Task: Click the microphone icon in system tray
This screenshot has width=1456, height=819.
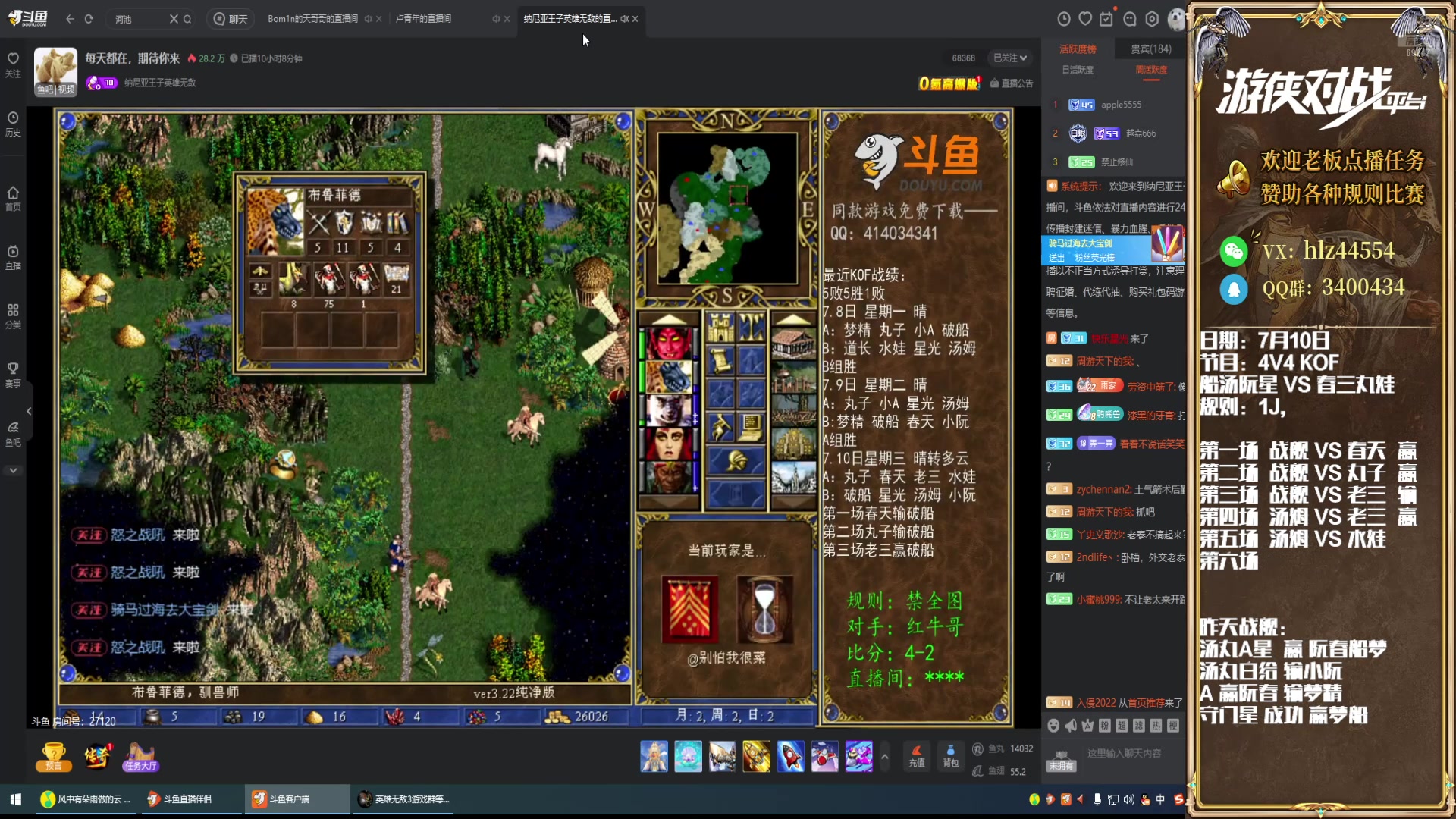Action: pyautogui.click(x=1097, y=799)
